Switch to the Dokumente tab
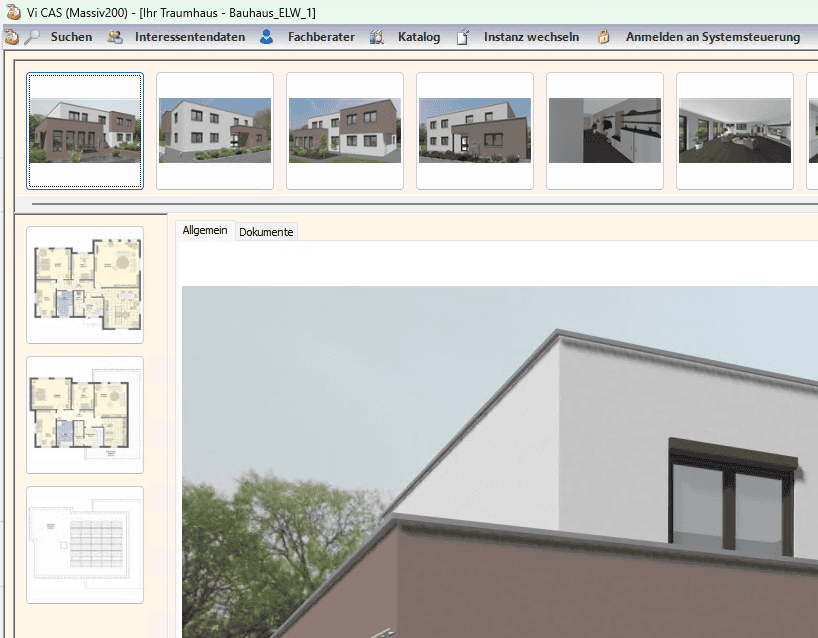The height and width of the screenshot is (638, 818). (266, 232)
